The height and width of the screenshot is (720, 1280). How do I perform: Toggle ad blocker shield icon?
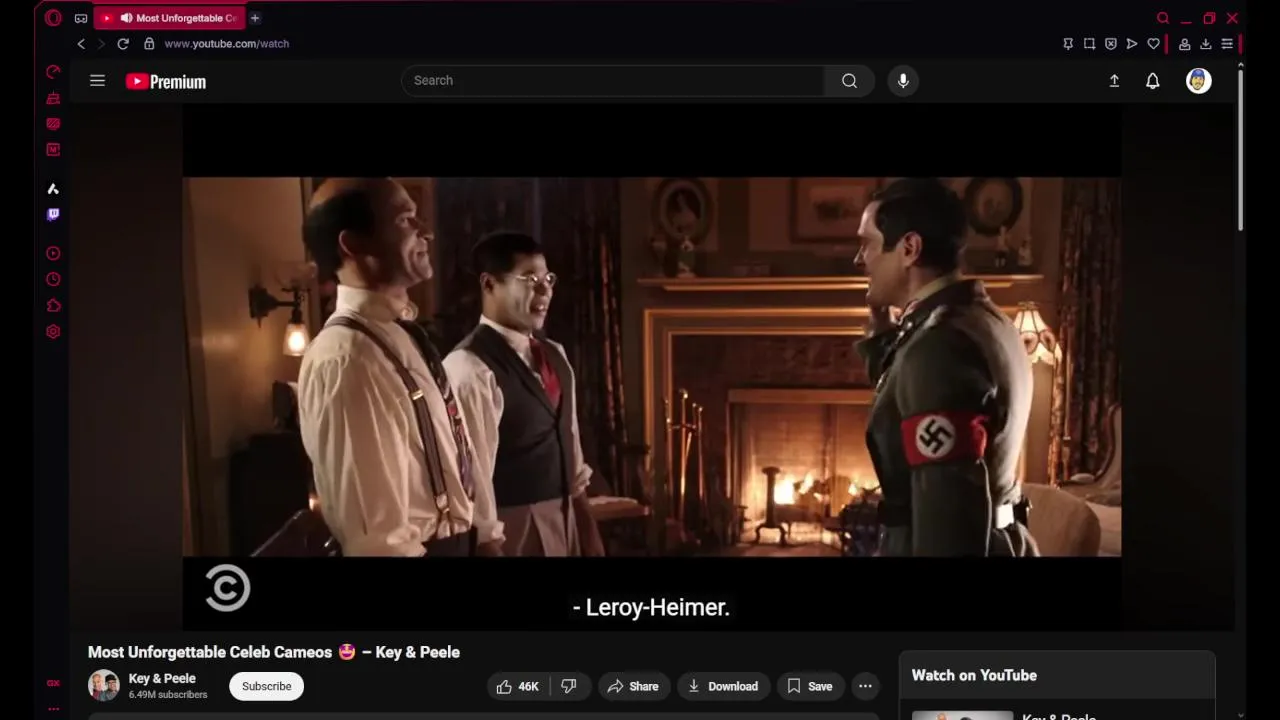(1110, 44)
